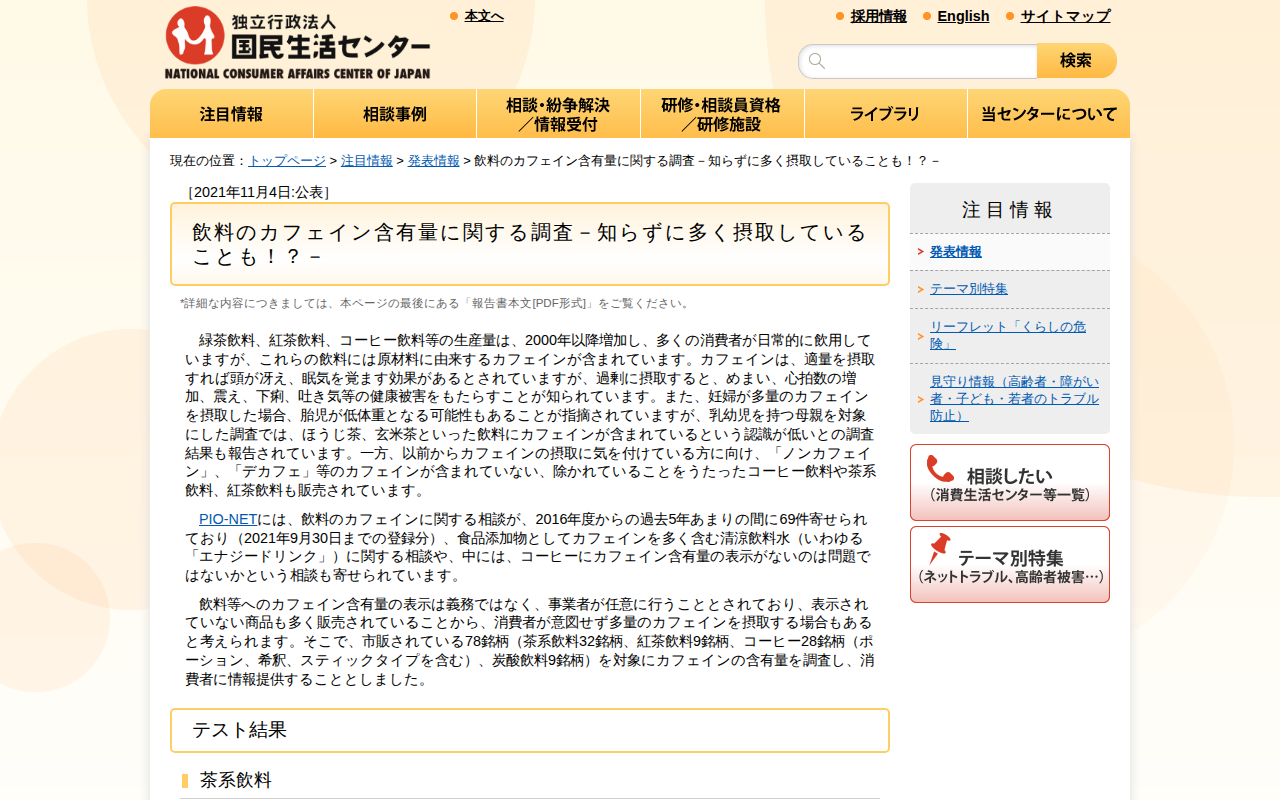This screenshot has width=1280, height=800.
Task: Open 相談・紛争解決/情報受付 navigation tab
Action: tap(558, 114)
